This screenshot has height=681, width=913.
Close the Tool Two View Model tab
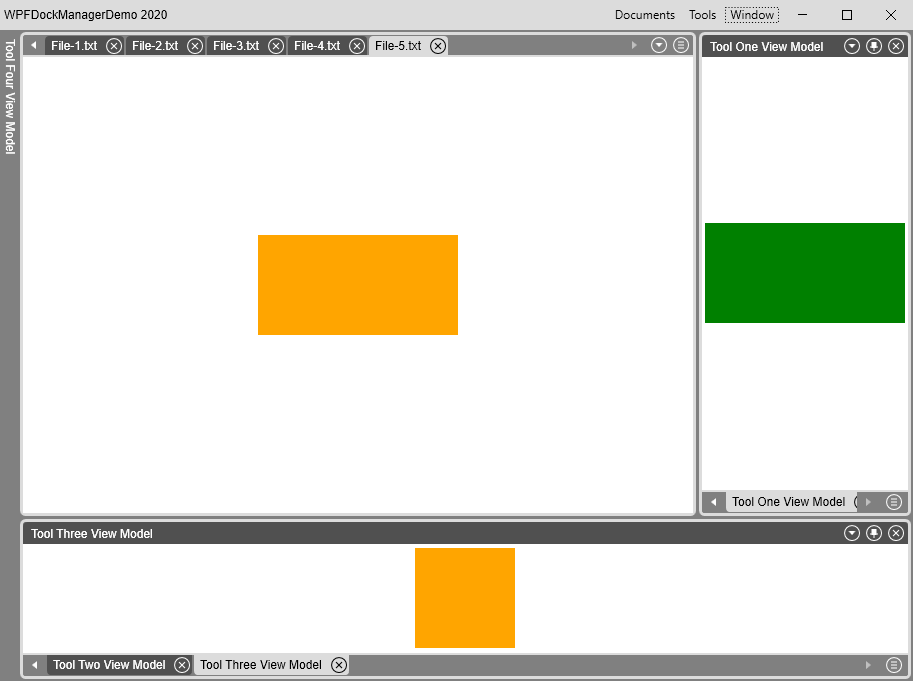point(182,665)
